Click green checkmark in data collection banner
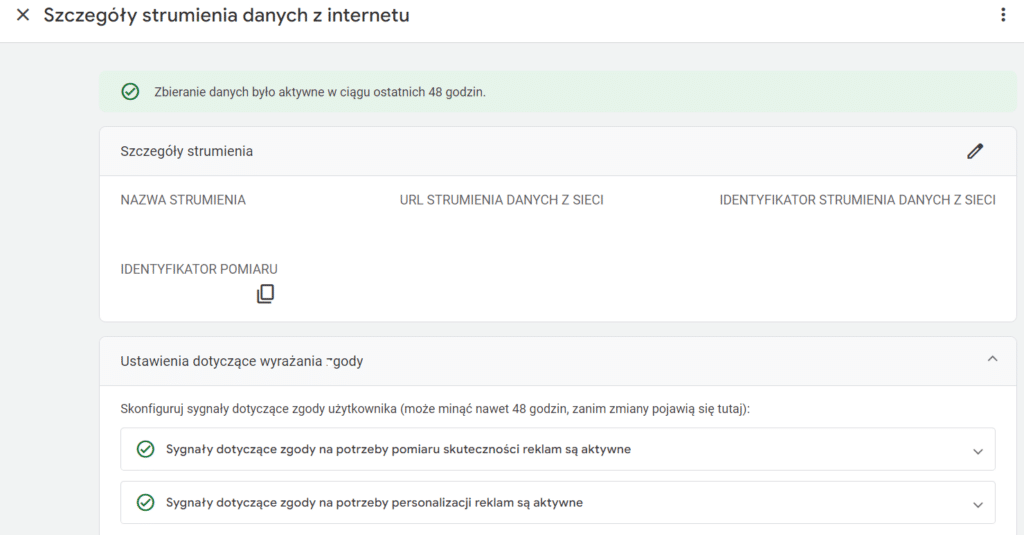1024x535 pixels. (x=130, y=91)
